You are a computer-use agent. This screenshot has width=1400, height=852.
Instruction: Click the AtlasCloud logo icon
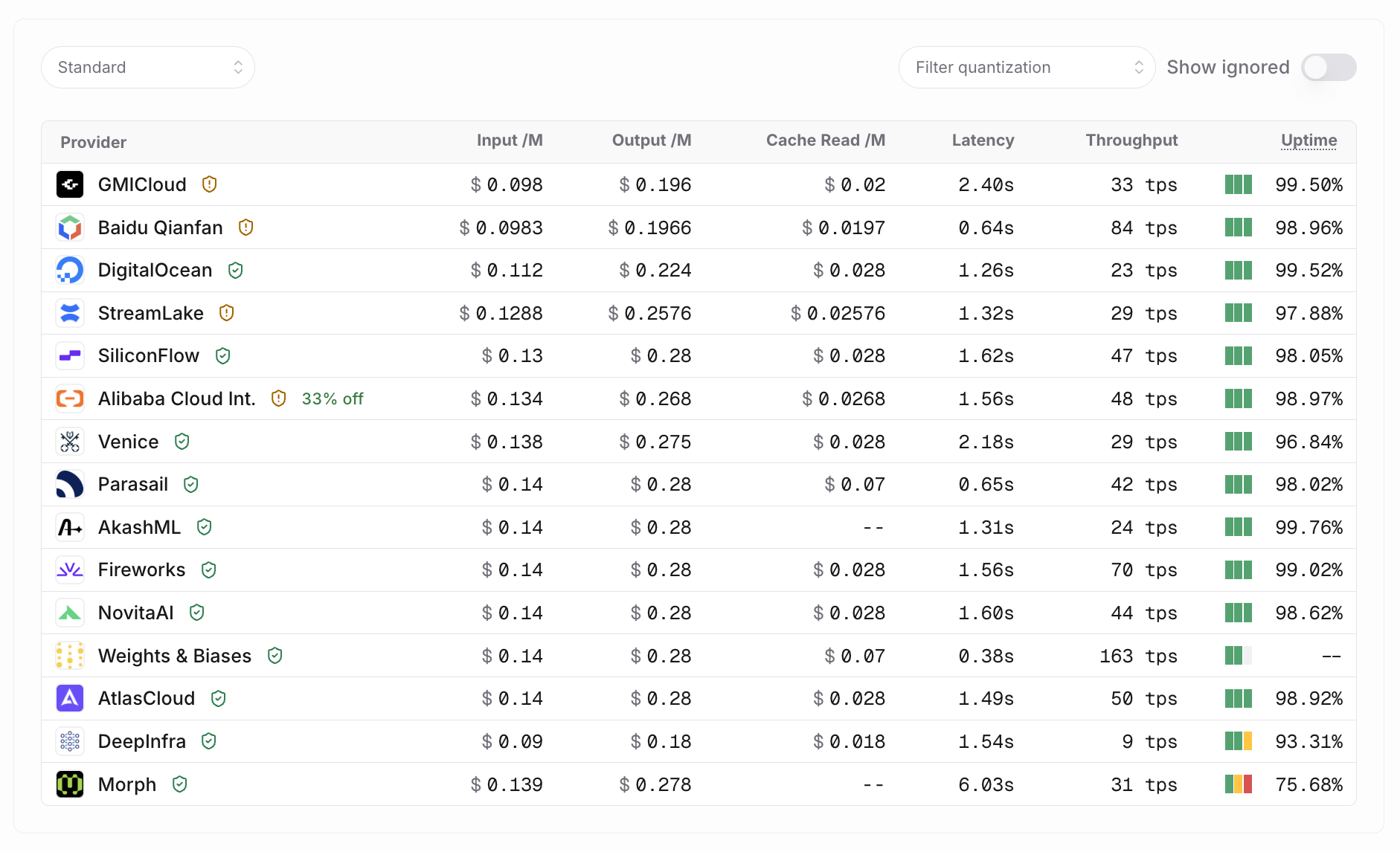[x=70, y=698]
